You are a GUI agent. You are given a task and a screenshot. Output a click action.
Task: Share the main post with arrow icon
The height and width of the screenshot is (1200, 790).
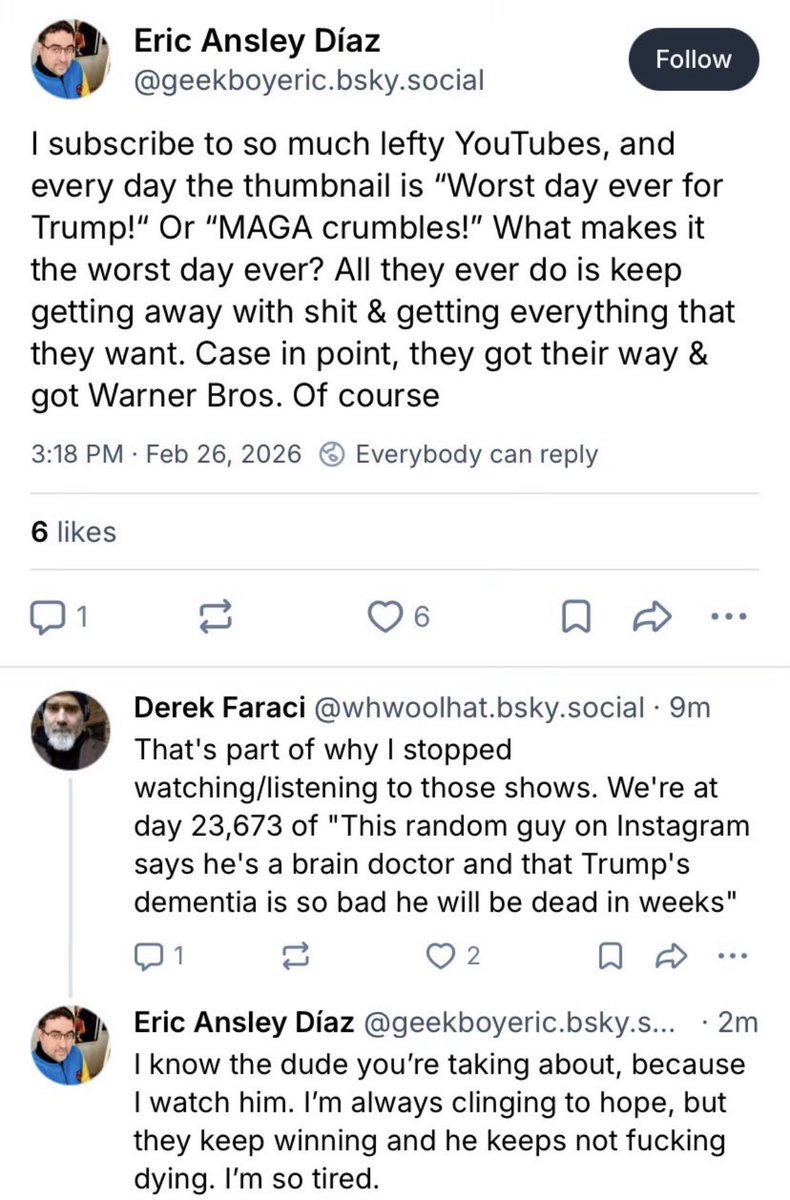tap(651, 619)
